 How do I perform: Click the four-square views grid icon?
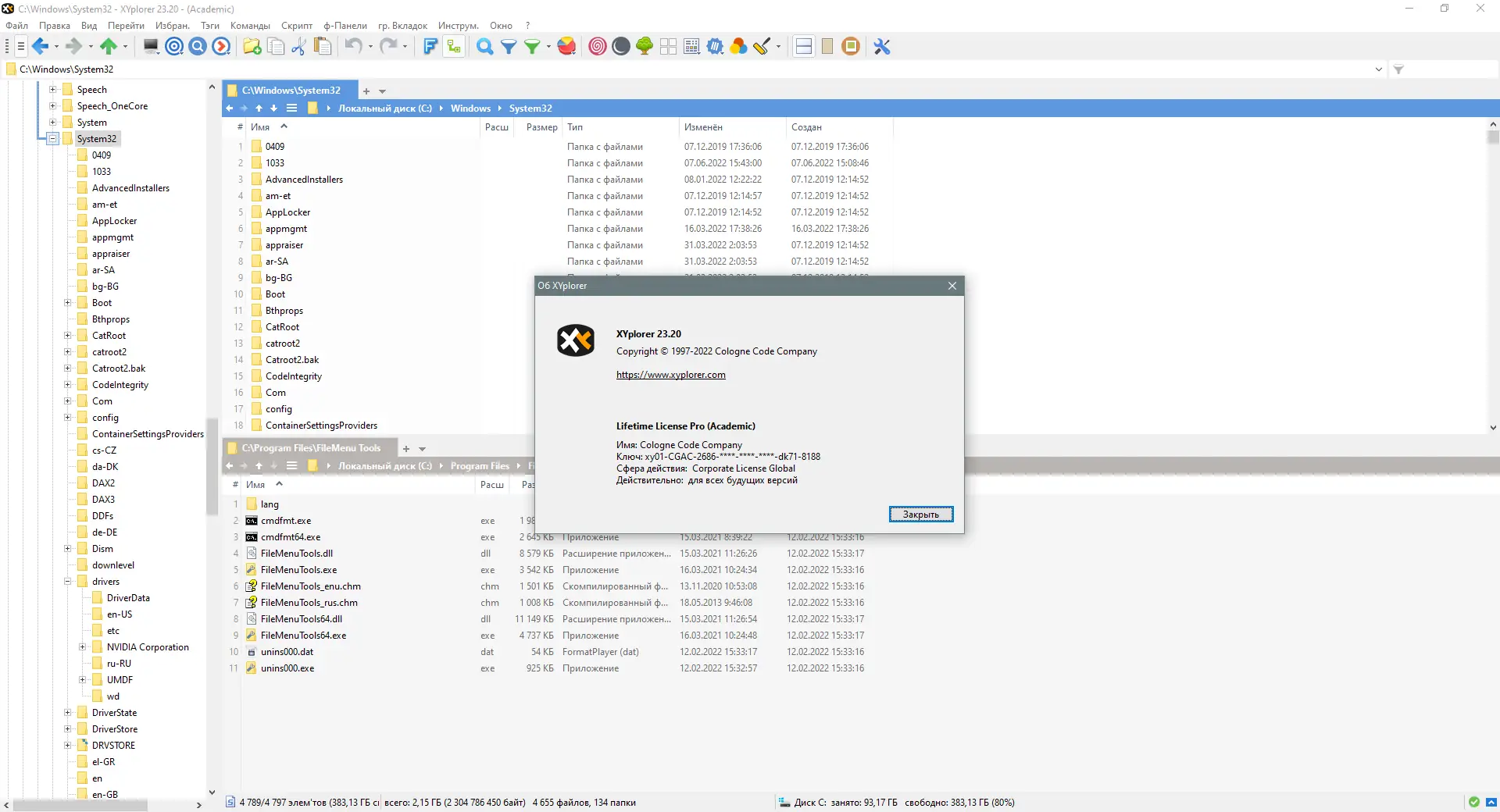pos(668,47)
